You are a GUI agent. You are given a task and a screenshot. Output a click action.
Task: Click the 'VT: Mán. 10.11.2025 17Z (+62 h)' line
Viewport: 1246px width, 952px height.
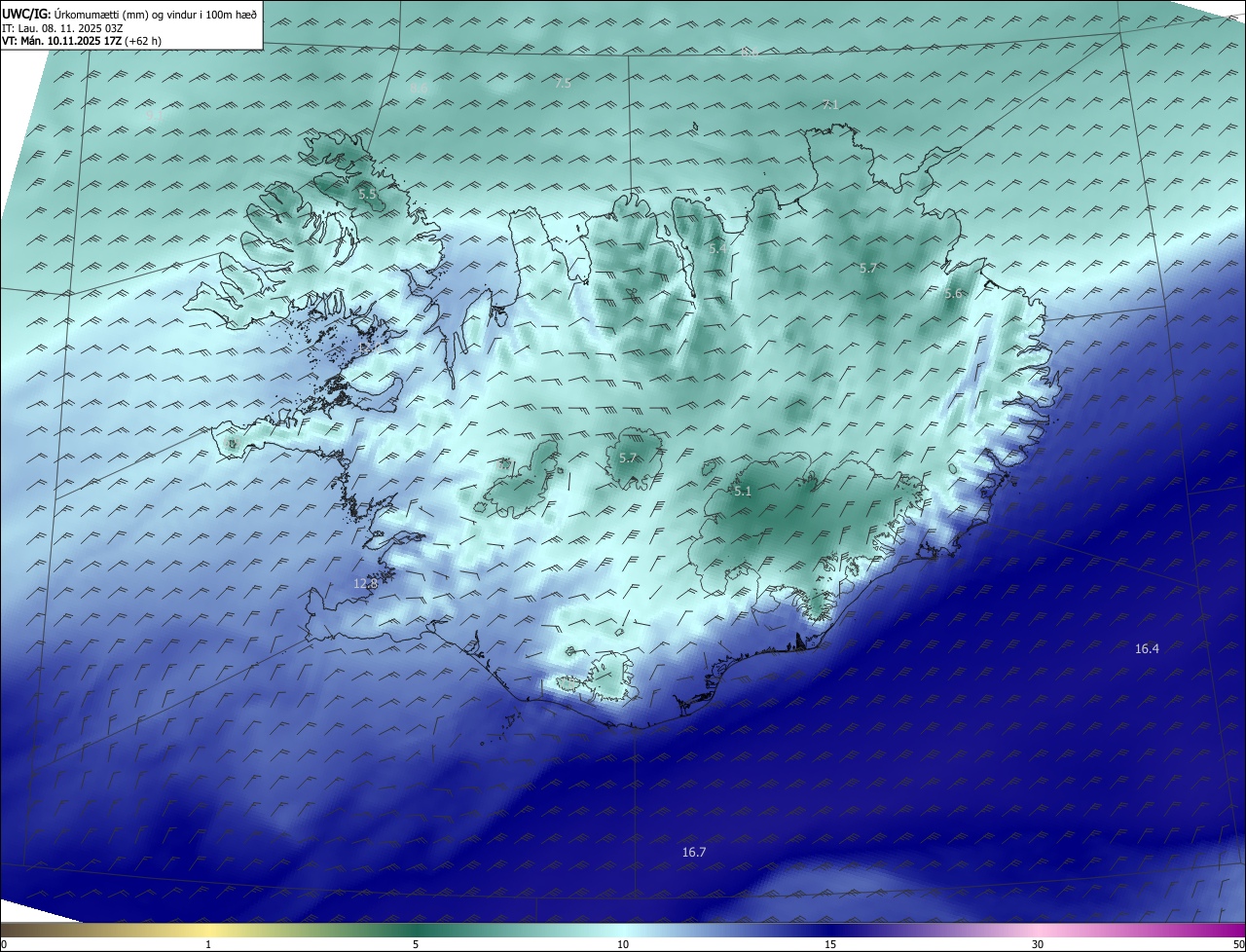[82, 41]
